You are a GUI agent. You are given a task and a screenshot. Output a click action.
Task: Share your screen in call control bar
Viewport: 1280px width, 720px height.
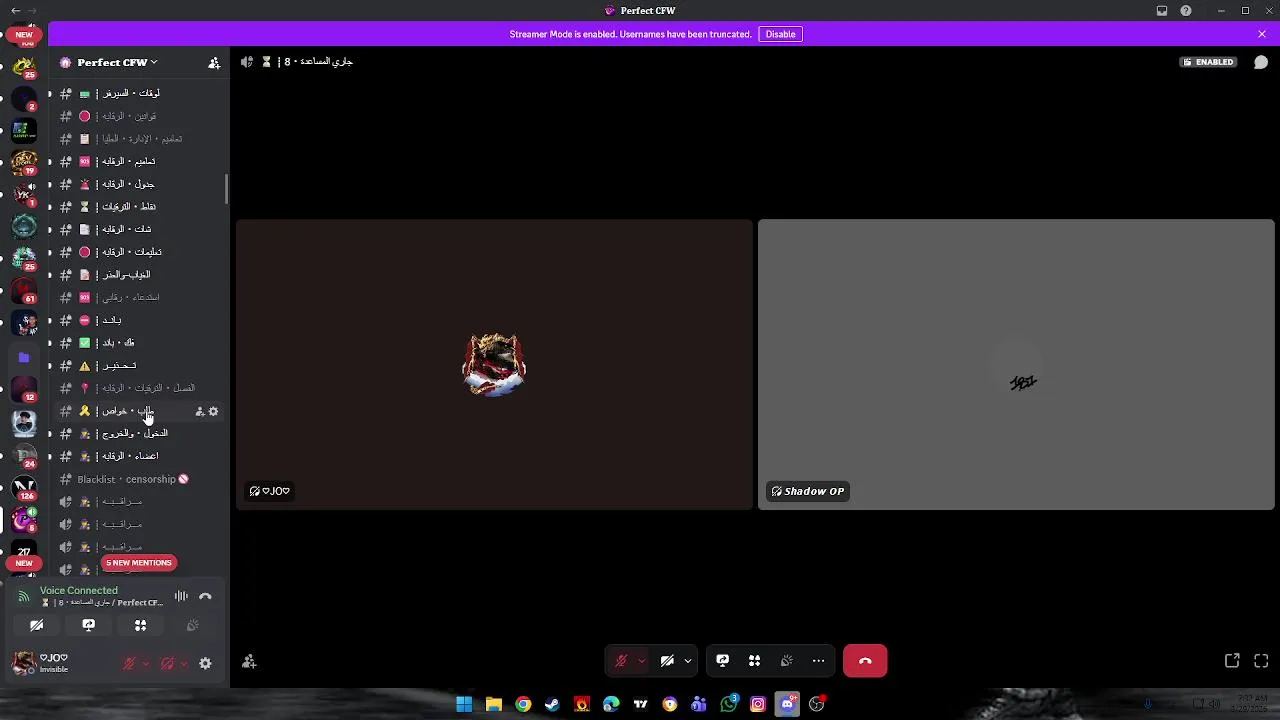click(723, 661)
